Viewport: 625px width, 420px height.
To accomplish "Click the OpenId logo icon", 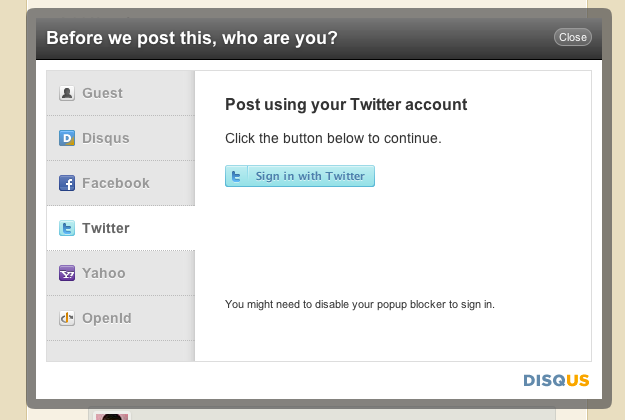I will pyautogui.click(x=67, y=319).
